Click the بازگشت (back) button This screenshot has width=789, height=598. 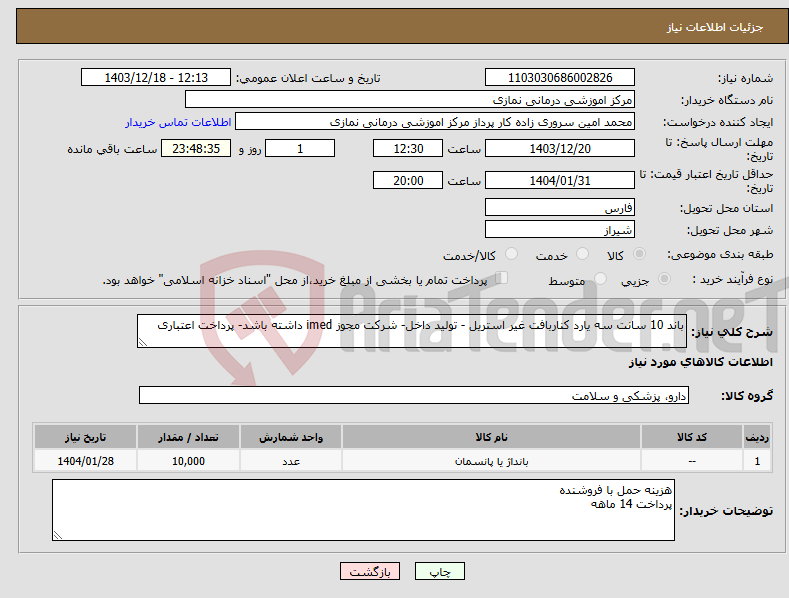point(370,571)
